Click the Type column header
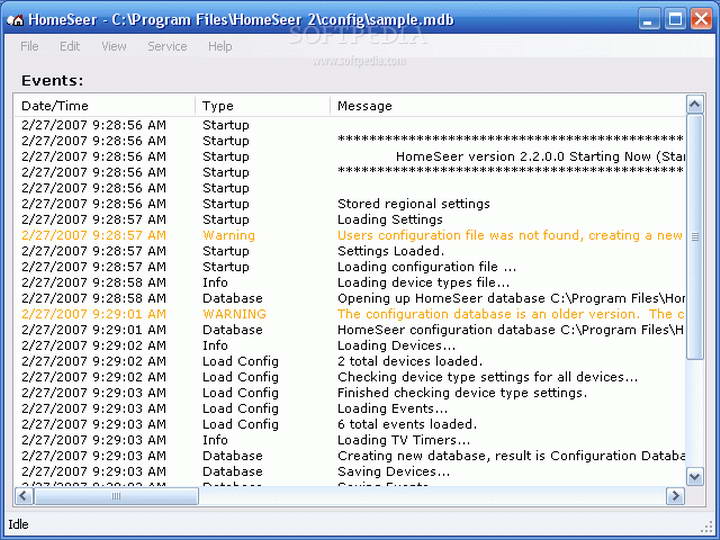Screen dimensions: 720x540 [263, 106]
